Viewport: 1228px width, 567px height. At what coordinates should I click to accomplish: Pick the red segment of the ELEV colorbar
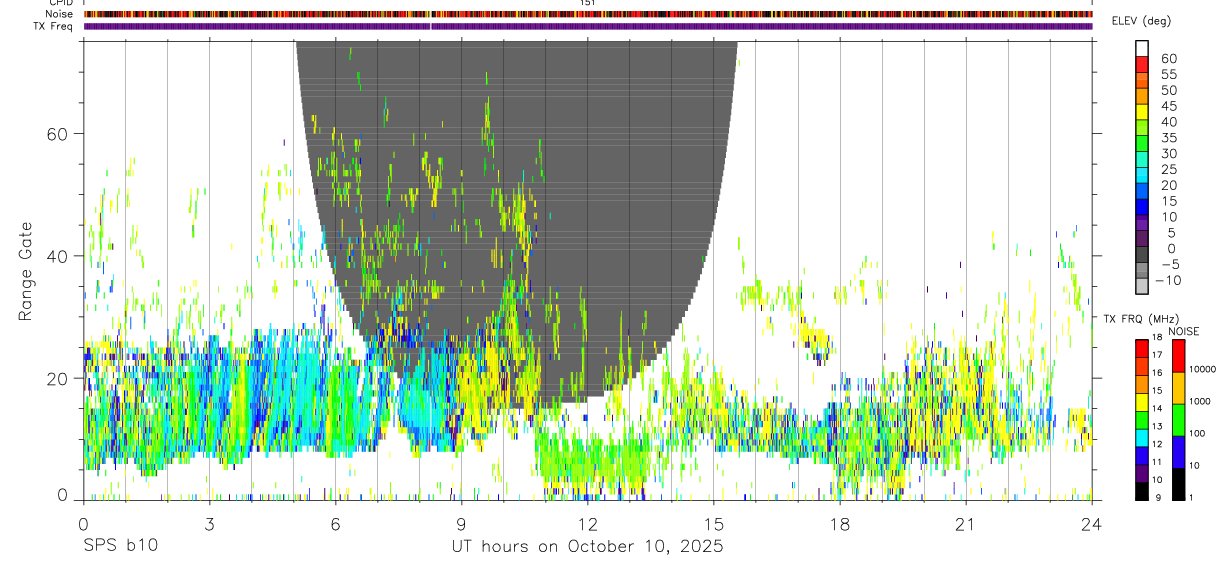1142,63
